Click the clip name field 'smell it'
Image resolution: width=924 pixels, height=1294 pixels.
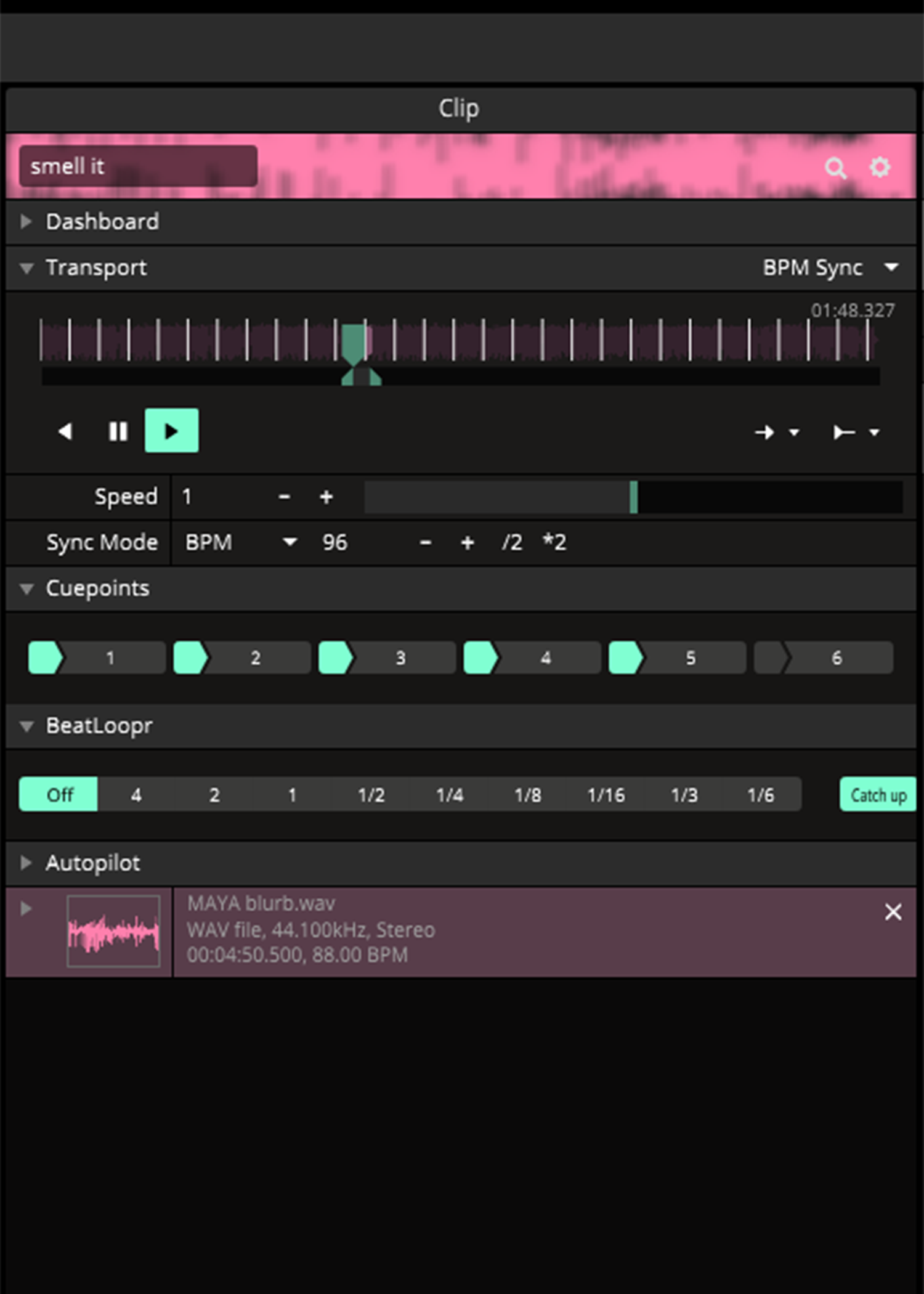point(138,166)
